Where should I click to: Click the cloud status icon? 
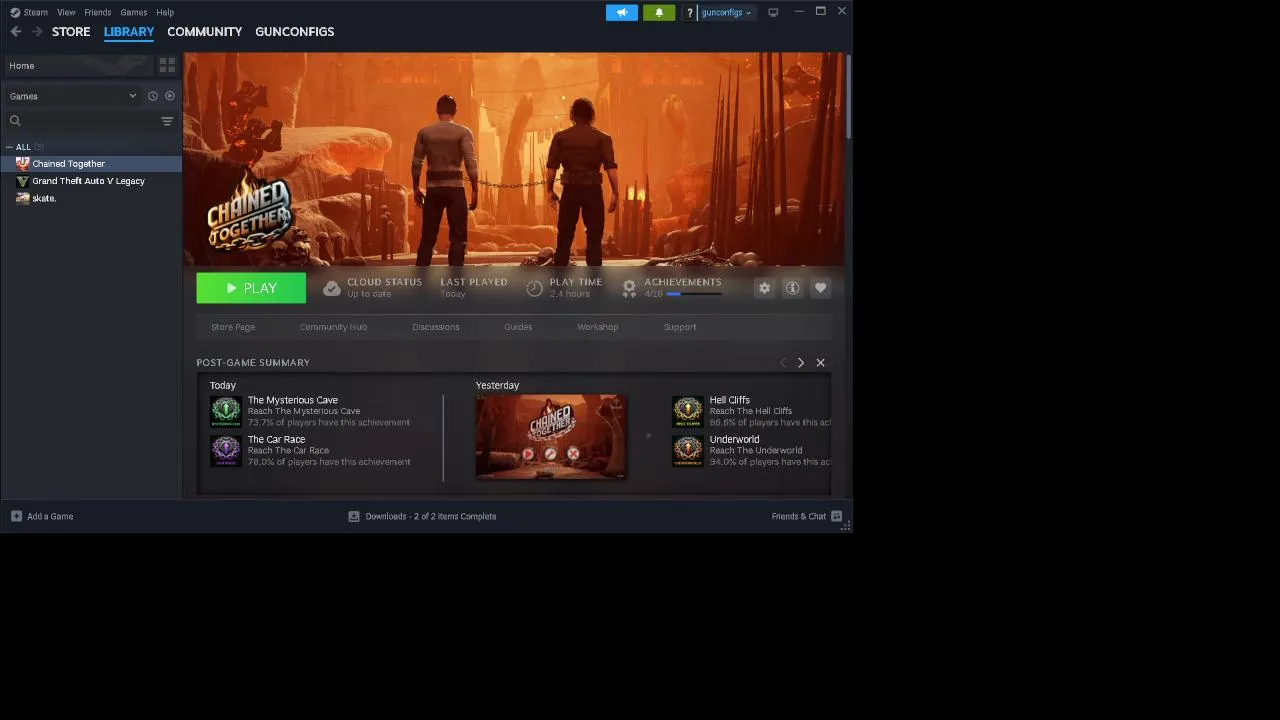[x=332, y=288]
